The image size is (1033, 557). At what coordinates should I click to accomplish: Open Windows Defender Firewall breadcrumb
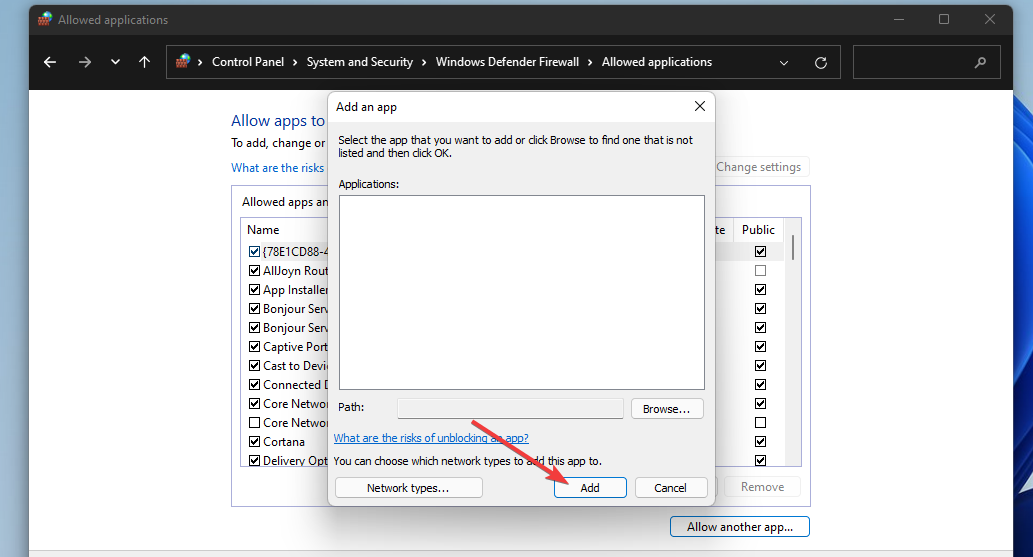click(x=507, y=62)
